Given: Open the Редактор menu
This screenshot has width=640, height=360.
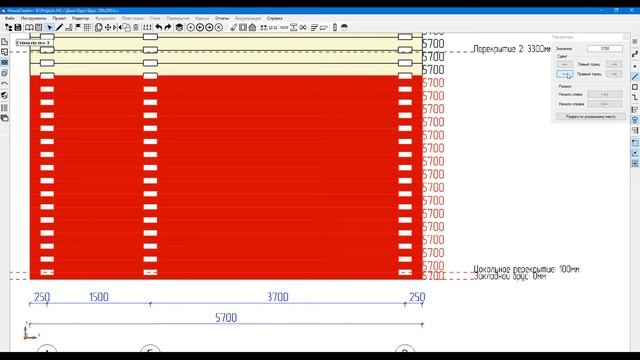Looking at the screenshot, I should 80,18.
